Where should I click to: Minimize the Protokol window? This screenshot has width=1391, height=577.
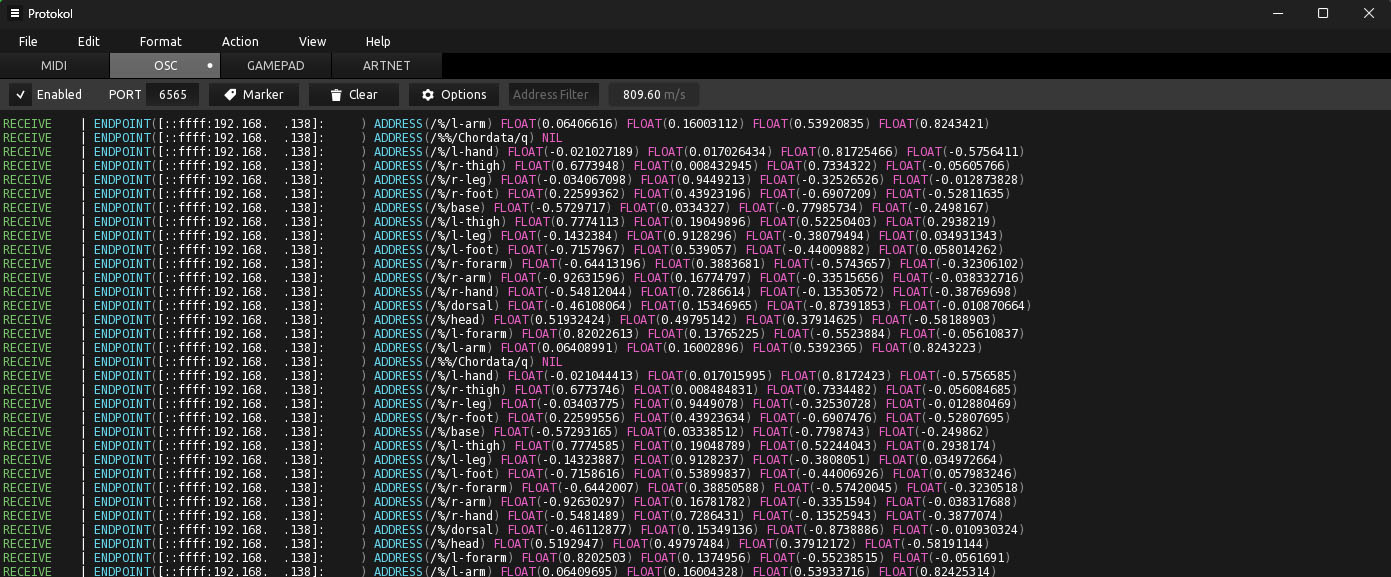tap(1277, 14)
